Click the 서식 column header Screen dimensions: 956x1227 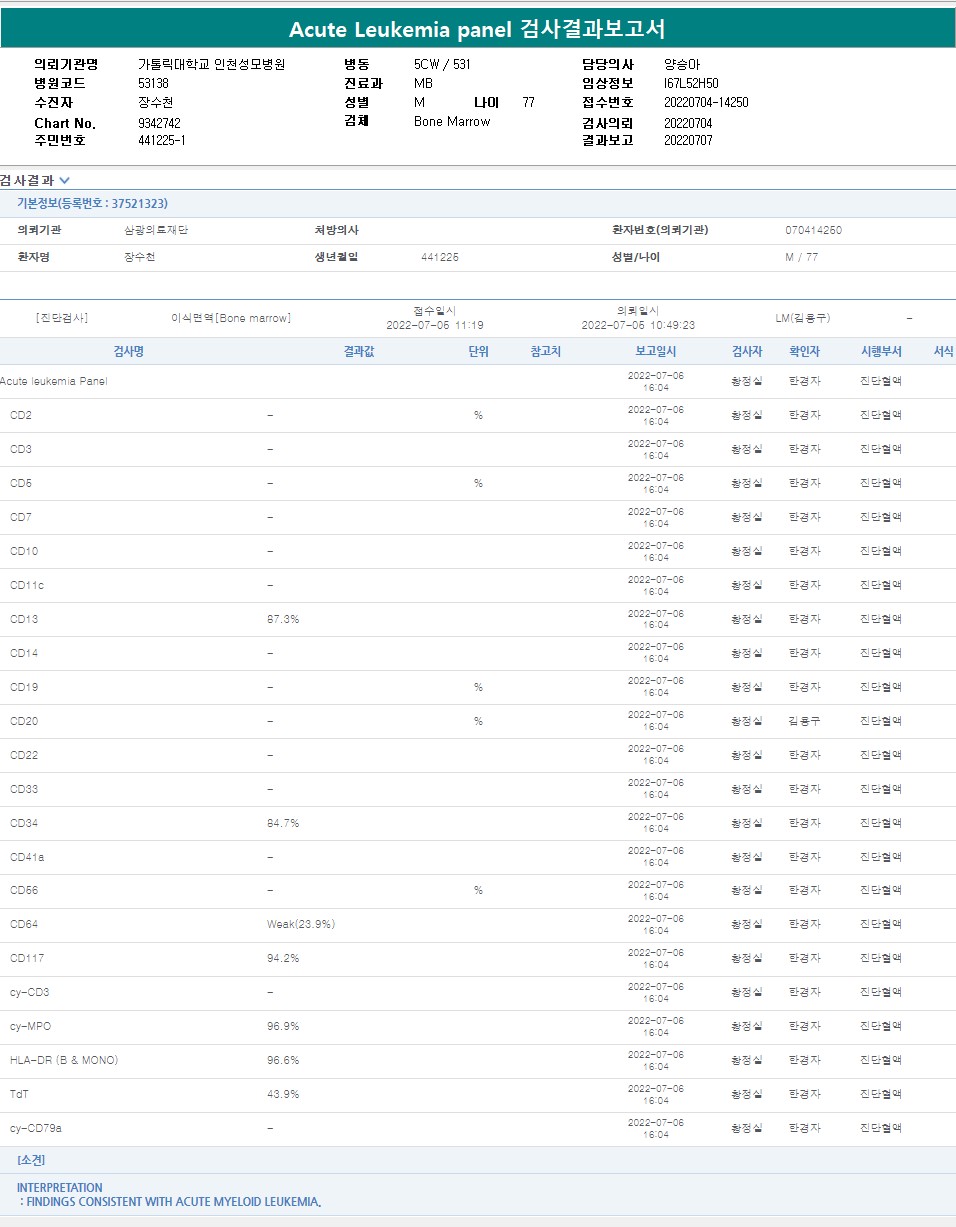tap(943, 351)
